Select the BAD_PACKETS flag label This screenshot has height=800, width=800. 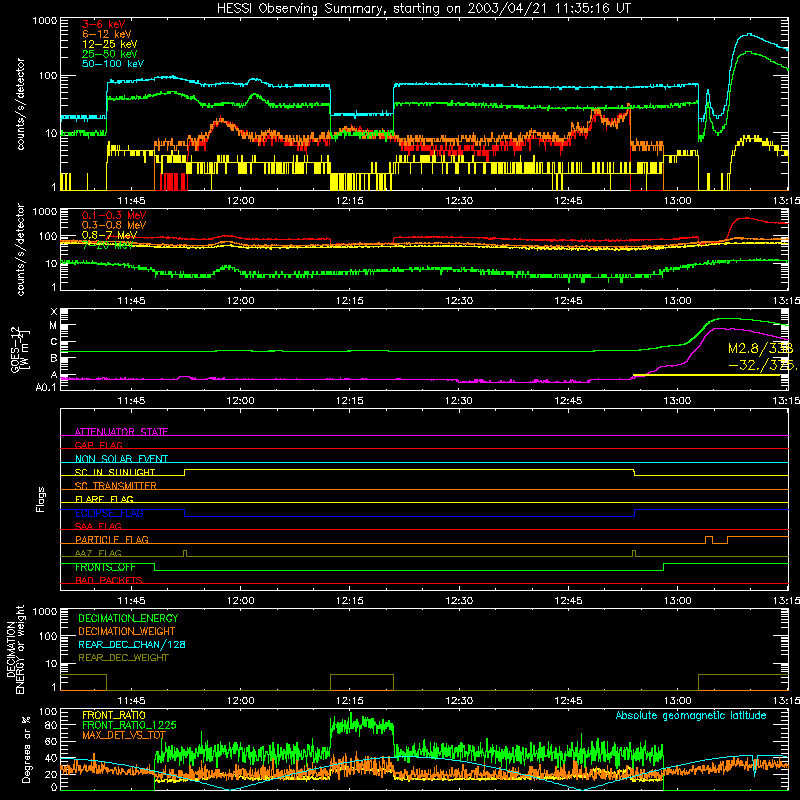[x=109, y=580]
